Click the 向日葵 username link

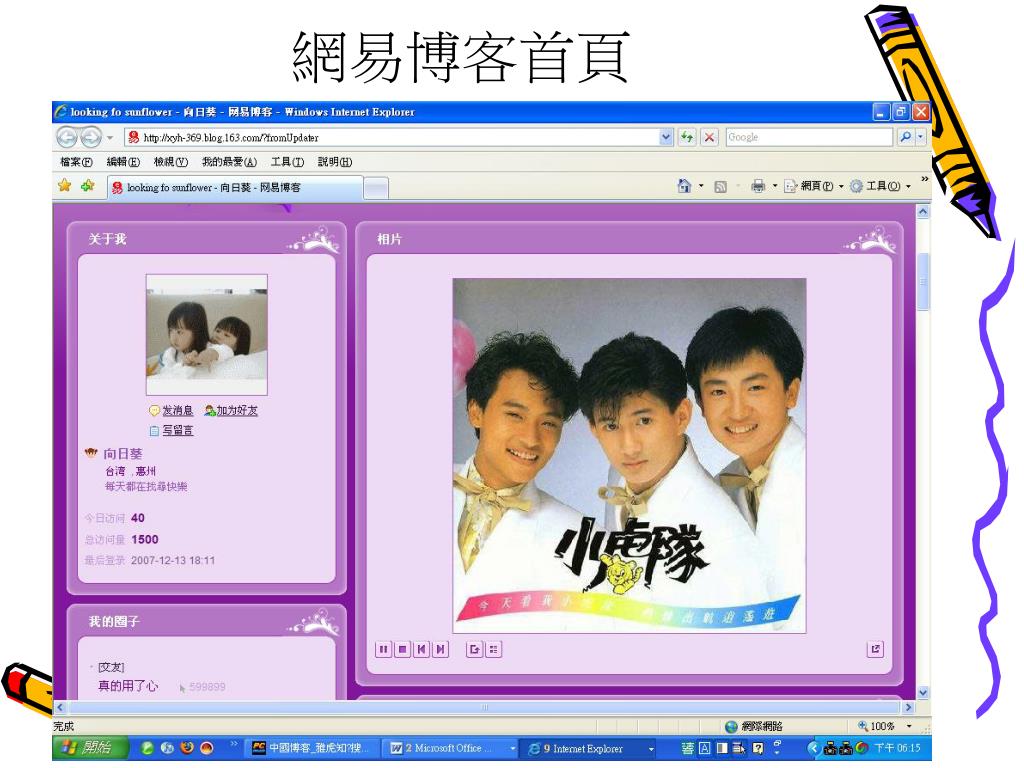coord(123,453)
